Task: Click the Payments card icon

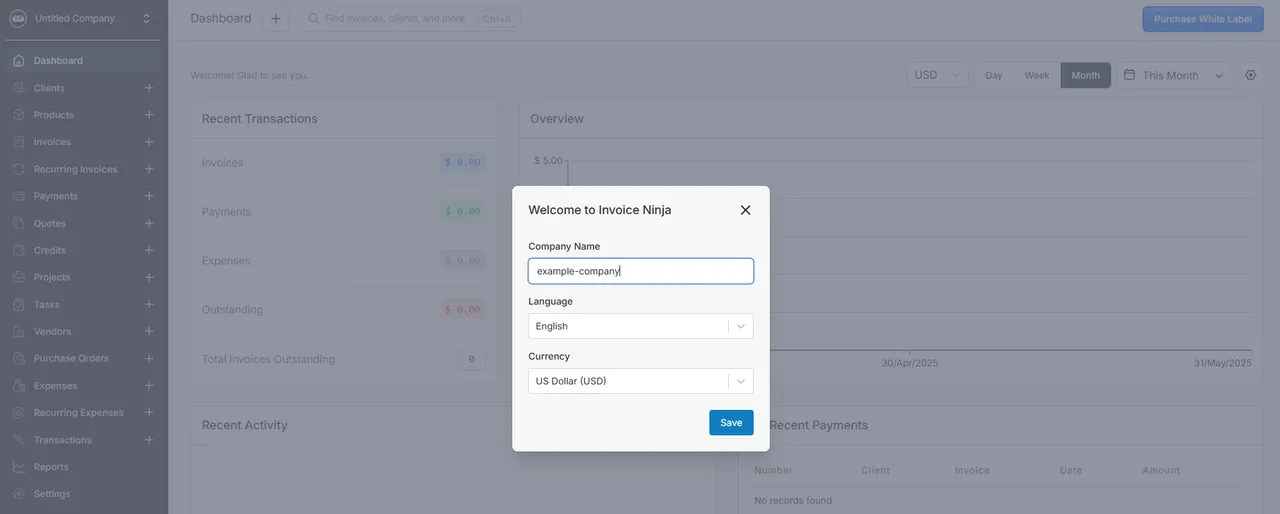Action: point(18,196)
